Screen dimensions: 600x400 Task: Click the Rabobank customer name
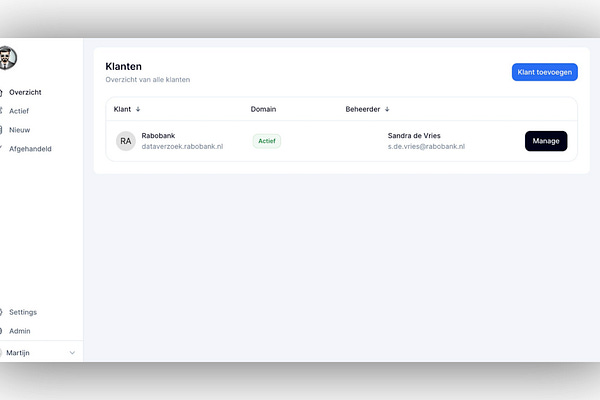pyautogui.click(x=158, y=136)
